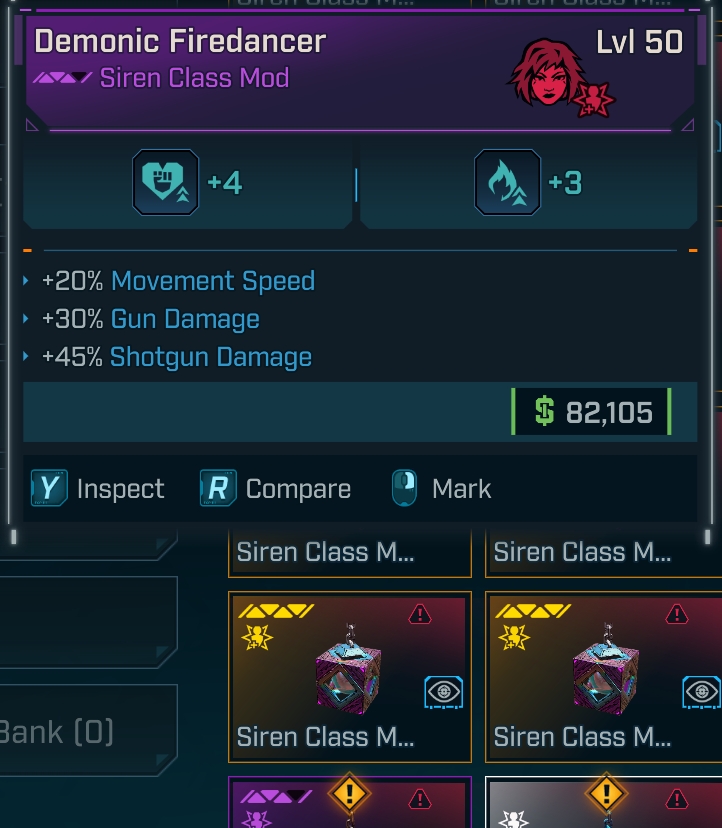Click red warning triangle on left legendary class mod
Image resolution: width=722 pixels, height=828 pixels.
(x=420, y=614)
